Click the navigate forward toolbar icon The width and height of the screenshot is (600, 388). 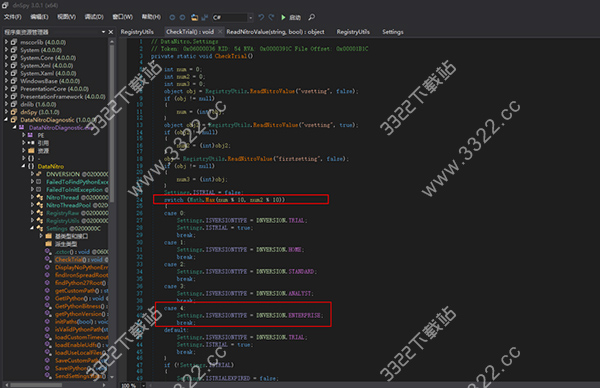(183, 17)
